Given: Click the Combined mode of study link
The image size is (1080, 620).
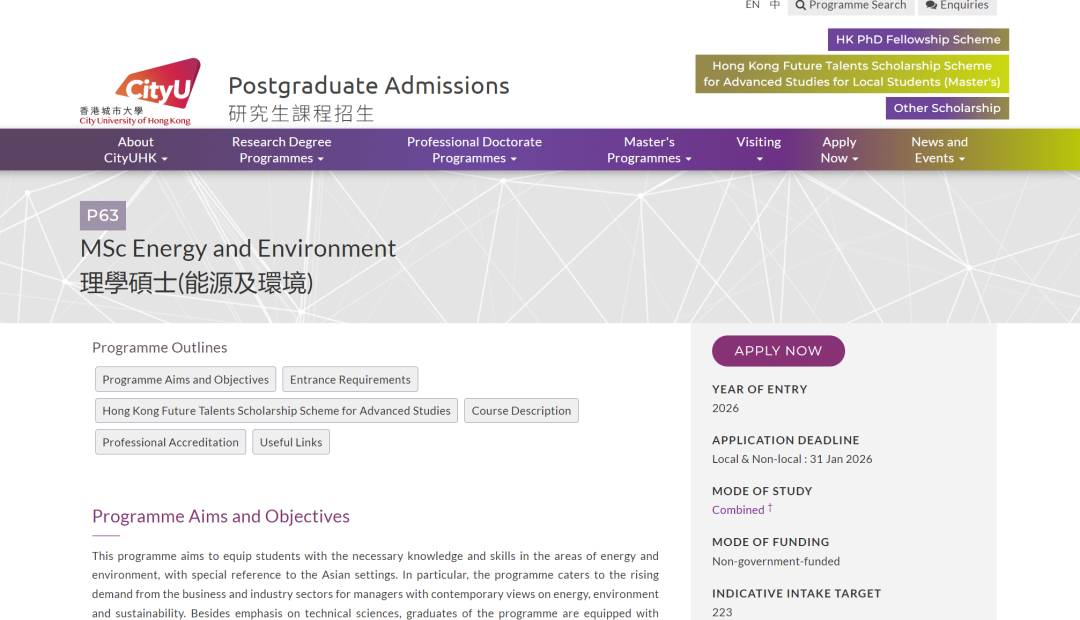Looking at the screenshot, I should click(x=738, y=510).
